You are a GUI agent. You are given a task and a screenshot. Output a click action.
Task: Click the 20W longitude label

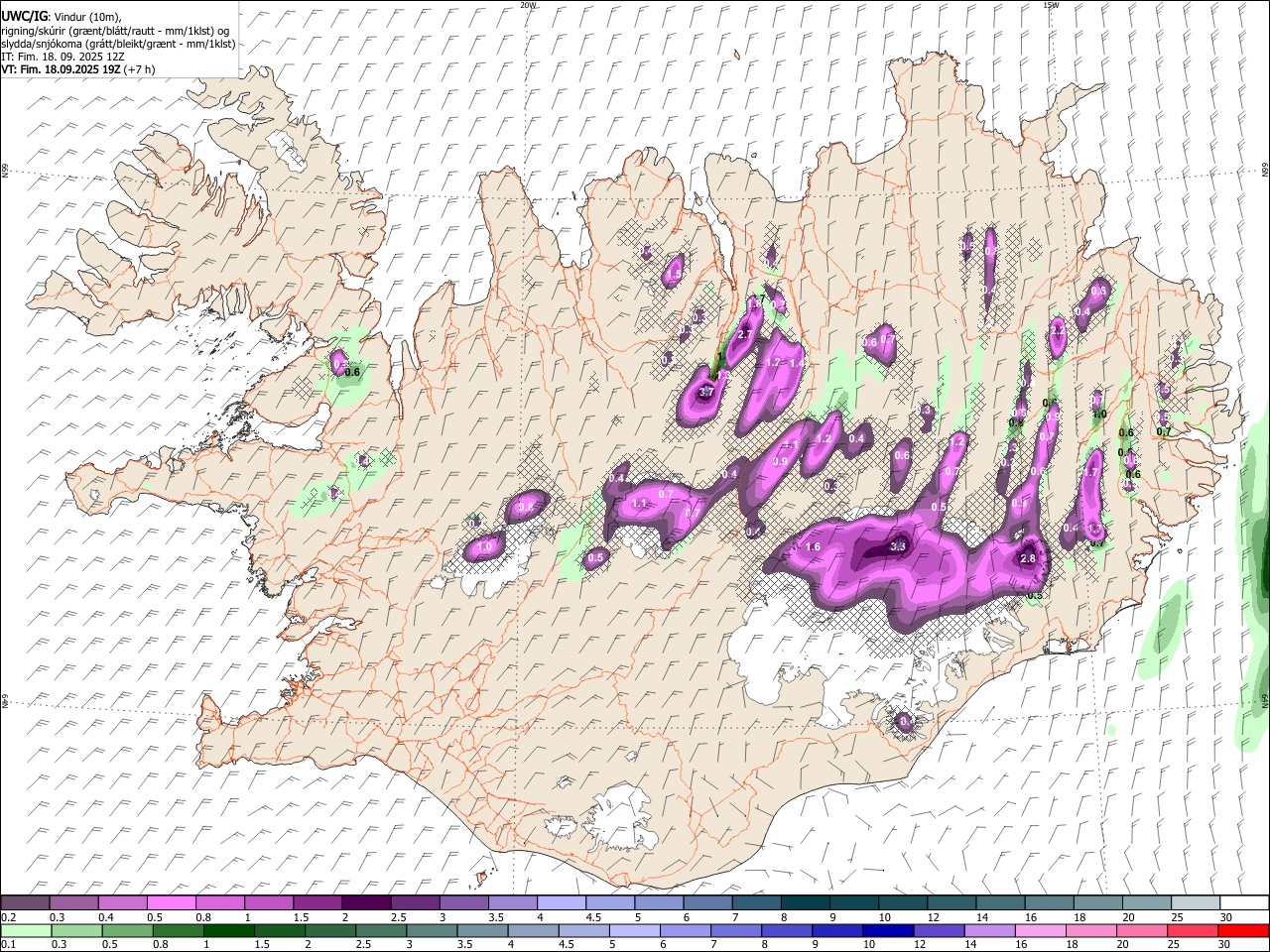528,5
